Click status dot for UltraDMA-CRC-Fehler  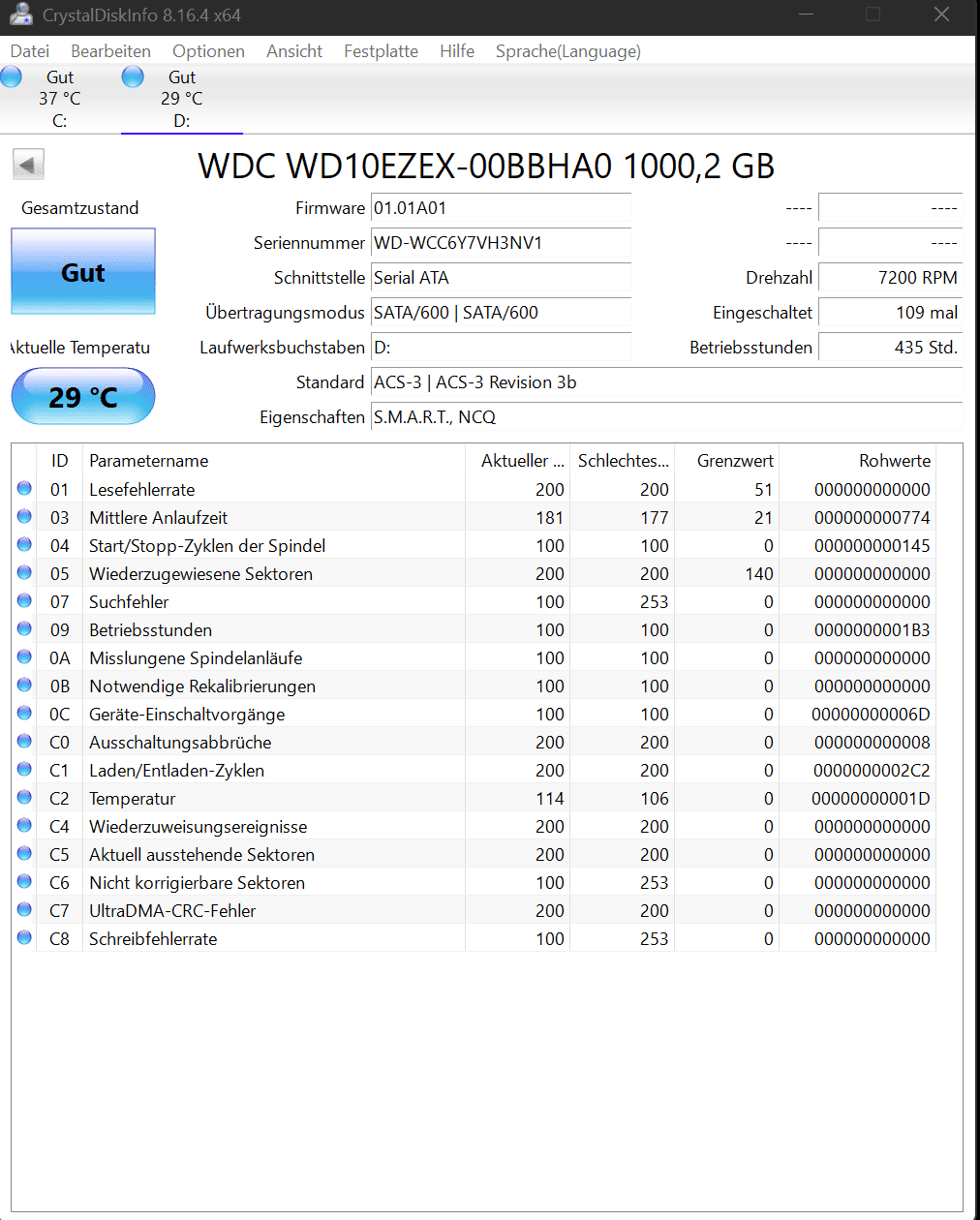[24, 910]
